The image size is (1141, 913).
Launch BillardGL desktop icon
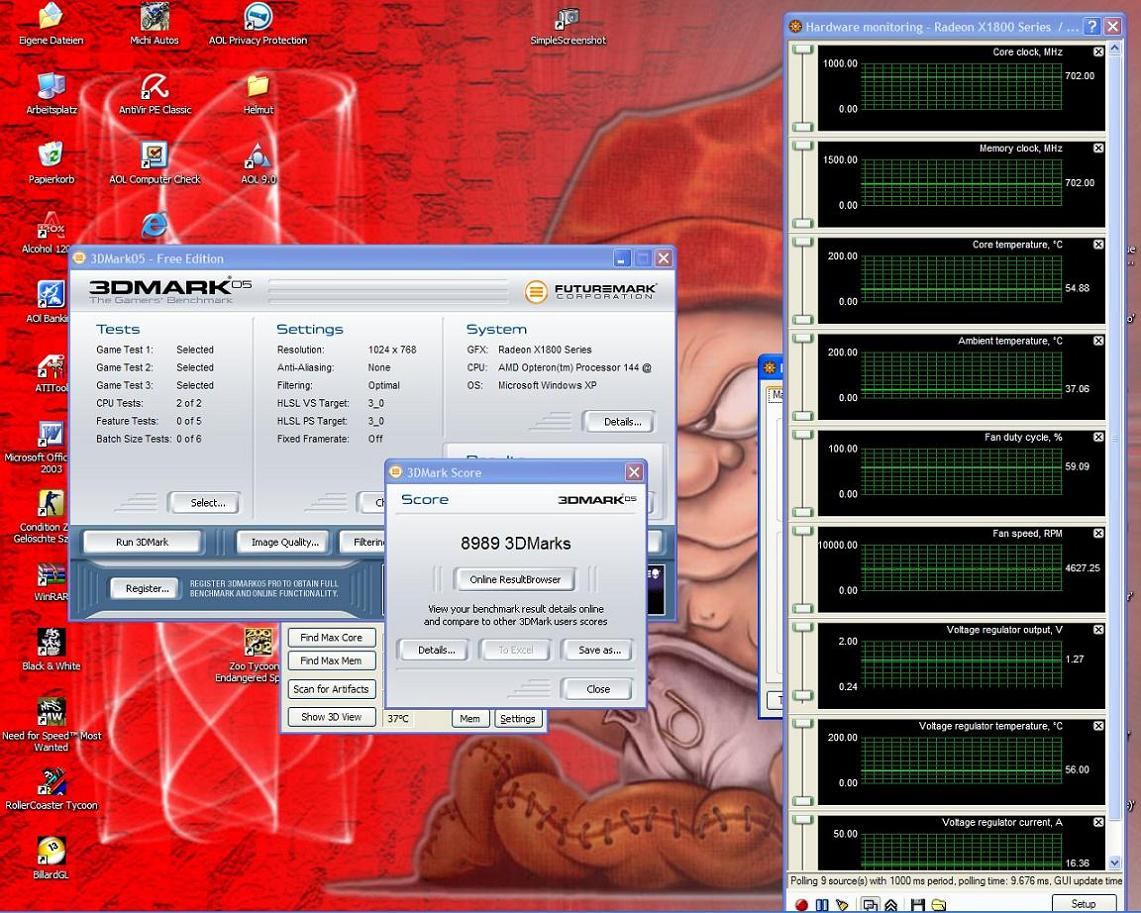pyautogui.click(x=51, y=858)
